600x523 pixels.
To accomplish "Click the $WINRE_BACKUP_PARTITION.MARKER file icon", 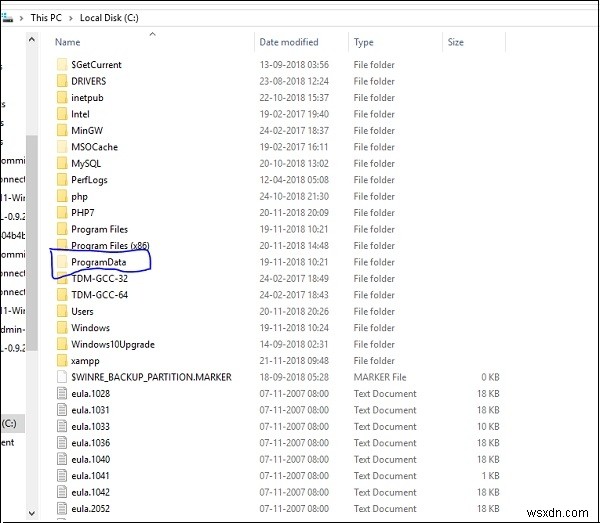I will (x=62, y=377).
